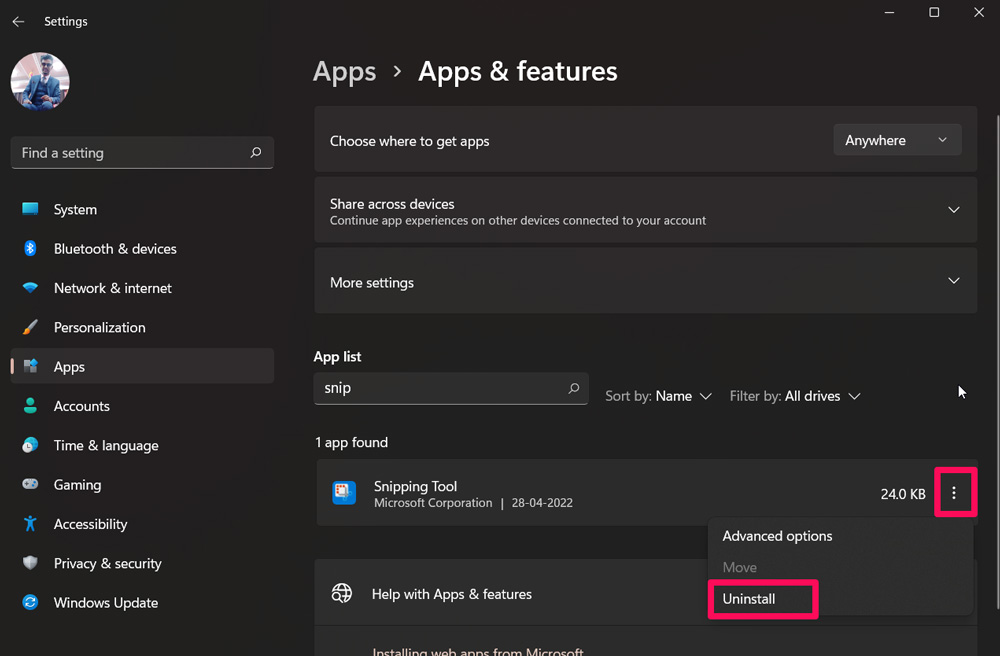The height and width of the screenshot is (656, 1000).
Task: Expand the More settings section
Action: click(x=953, y=282)
